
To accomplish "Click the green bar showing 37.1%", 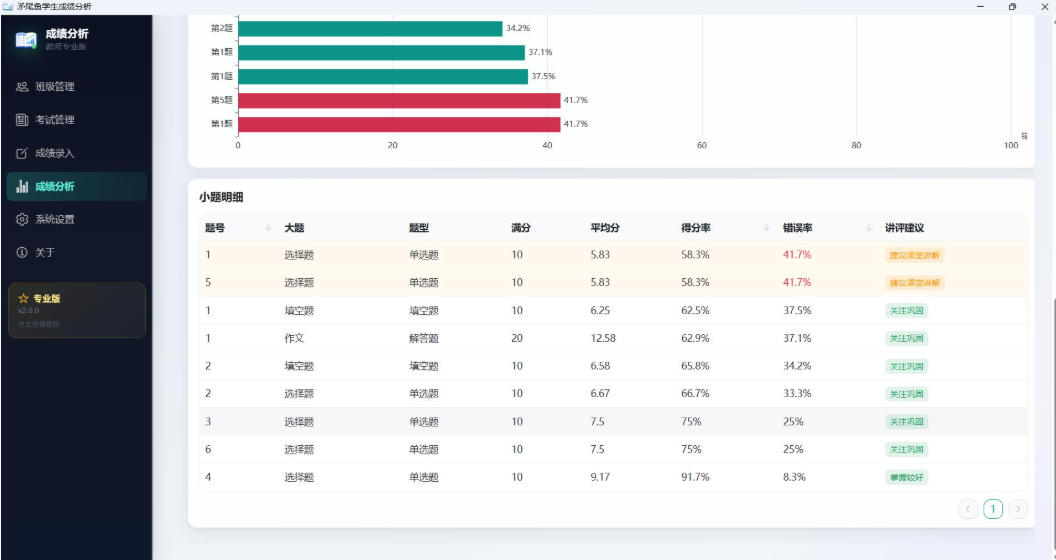I will 381,52.
